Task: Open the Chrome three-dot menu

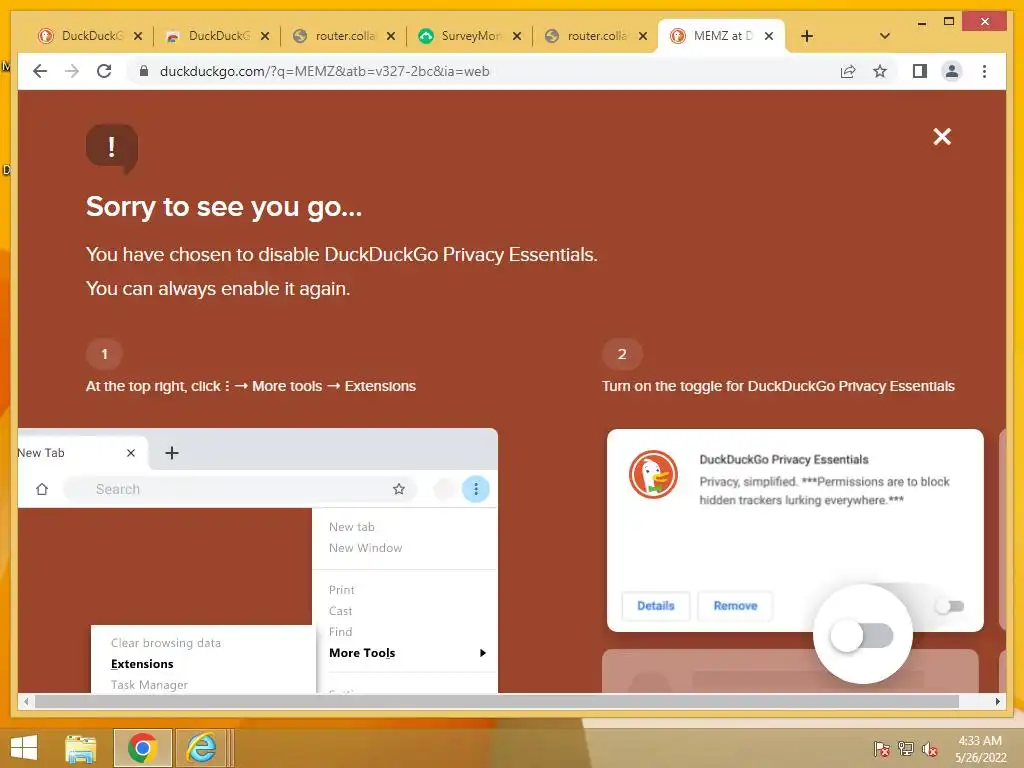Action: point(984,71)
